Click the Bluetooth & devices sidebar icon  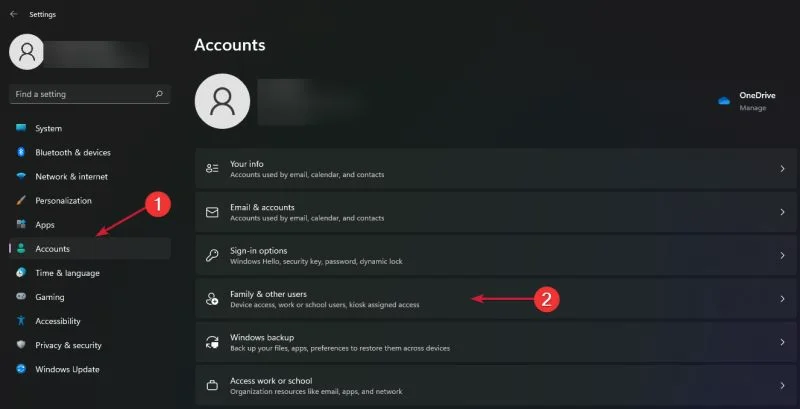[21, 153]
